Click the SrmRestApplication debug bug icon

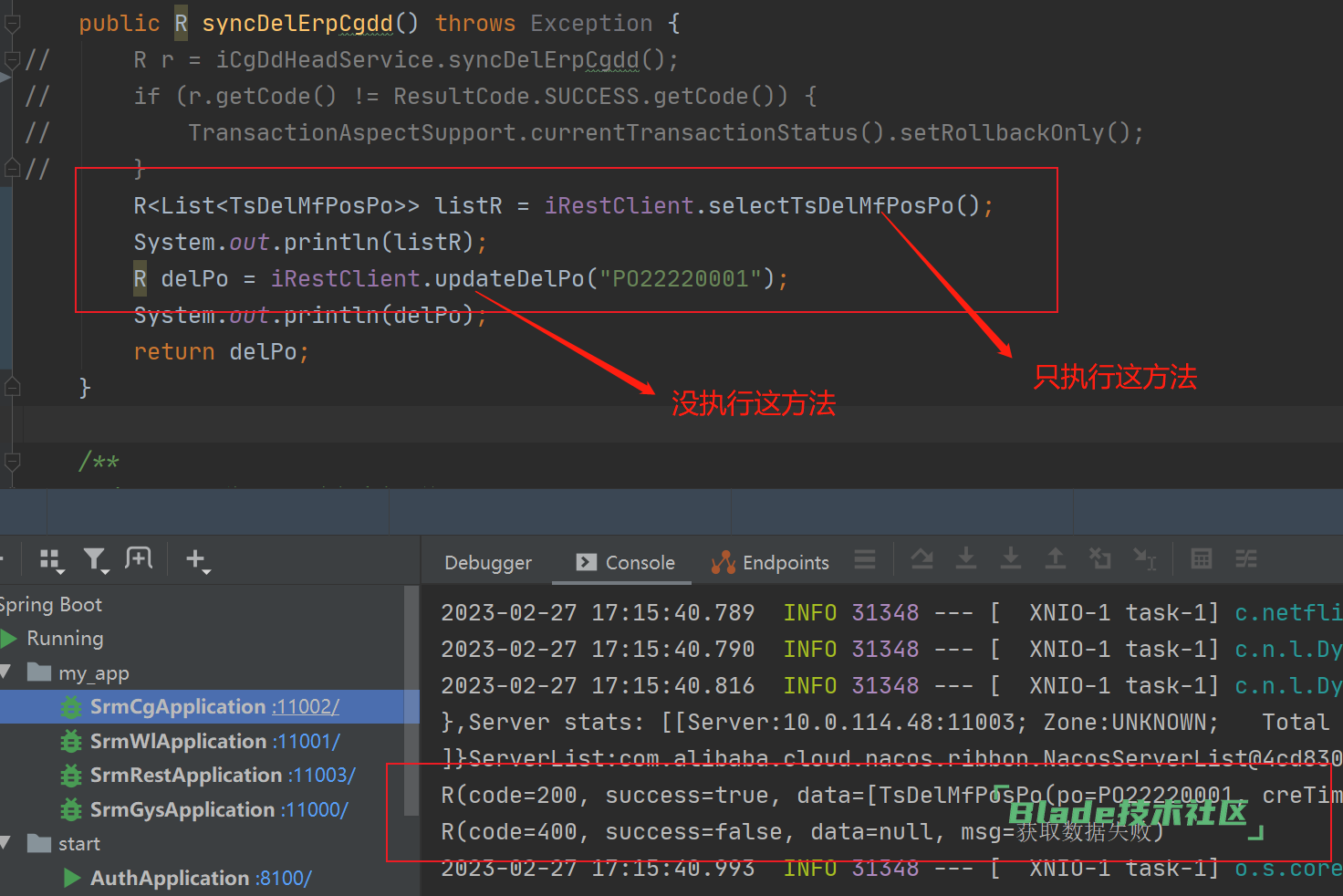coord(71,776)
